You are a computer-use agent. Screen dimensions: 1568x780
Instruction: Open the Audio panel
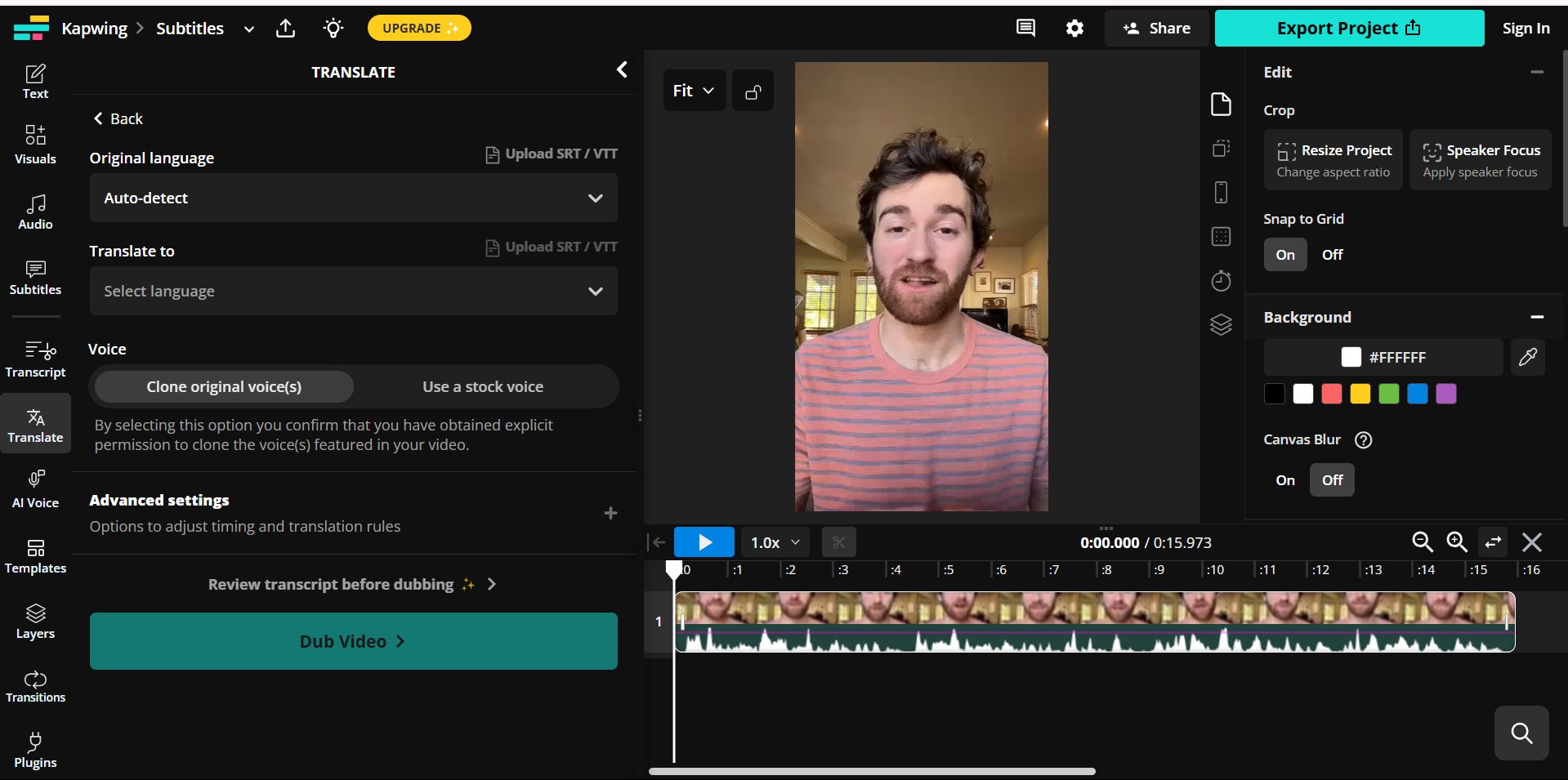(x=34, y=212)
